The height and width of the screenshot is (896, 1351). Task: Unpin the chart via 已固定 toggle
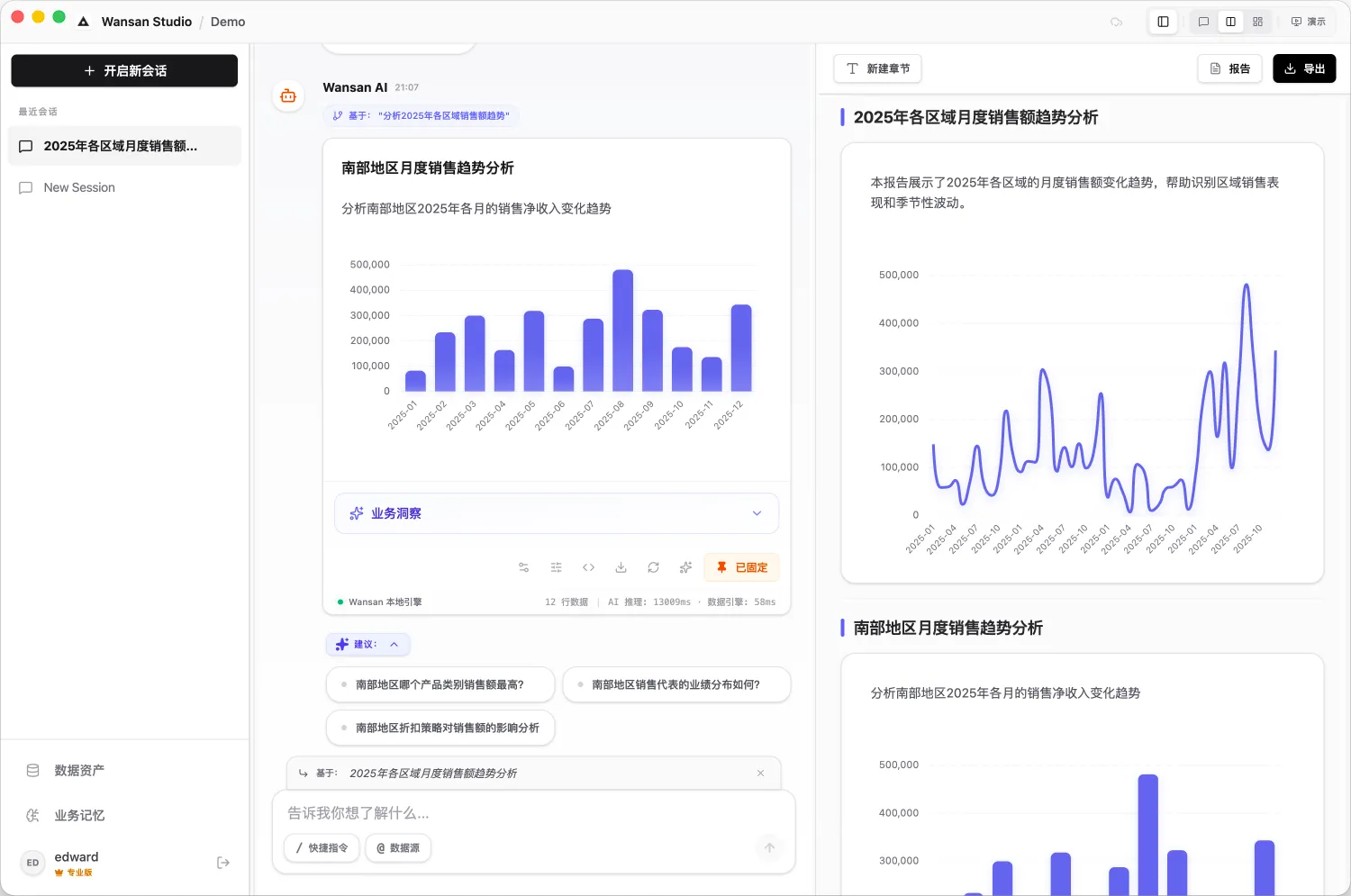point(741,567)
